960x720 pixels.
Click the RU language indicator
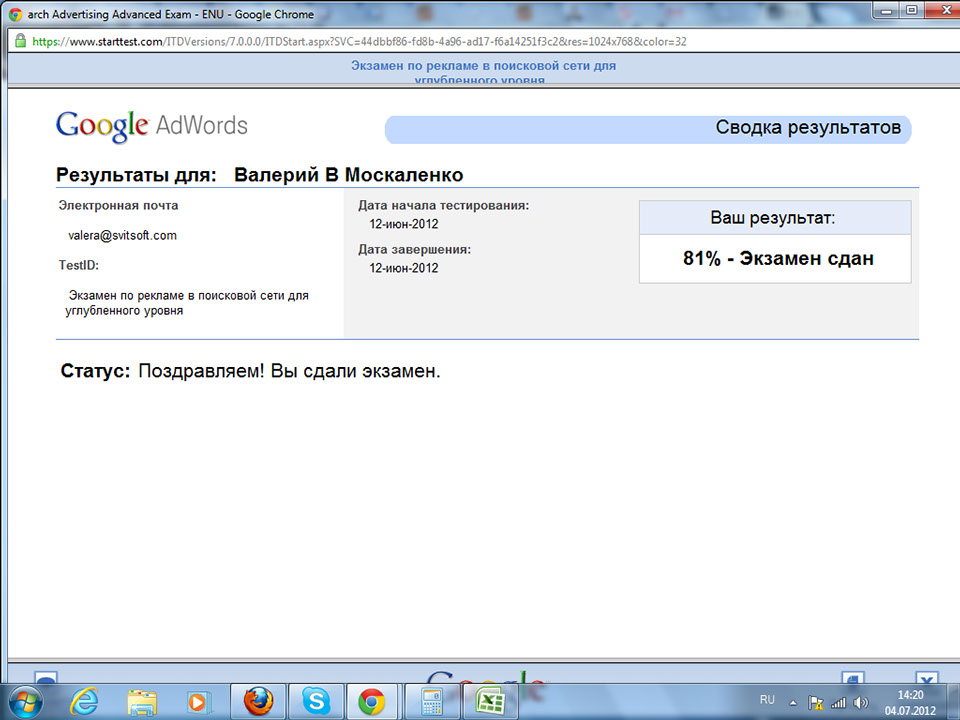767,700
